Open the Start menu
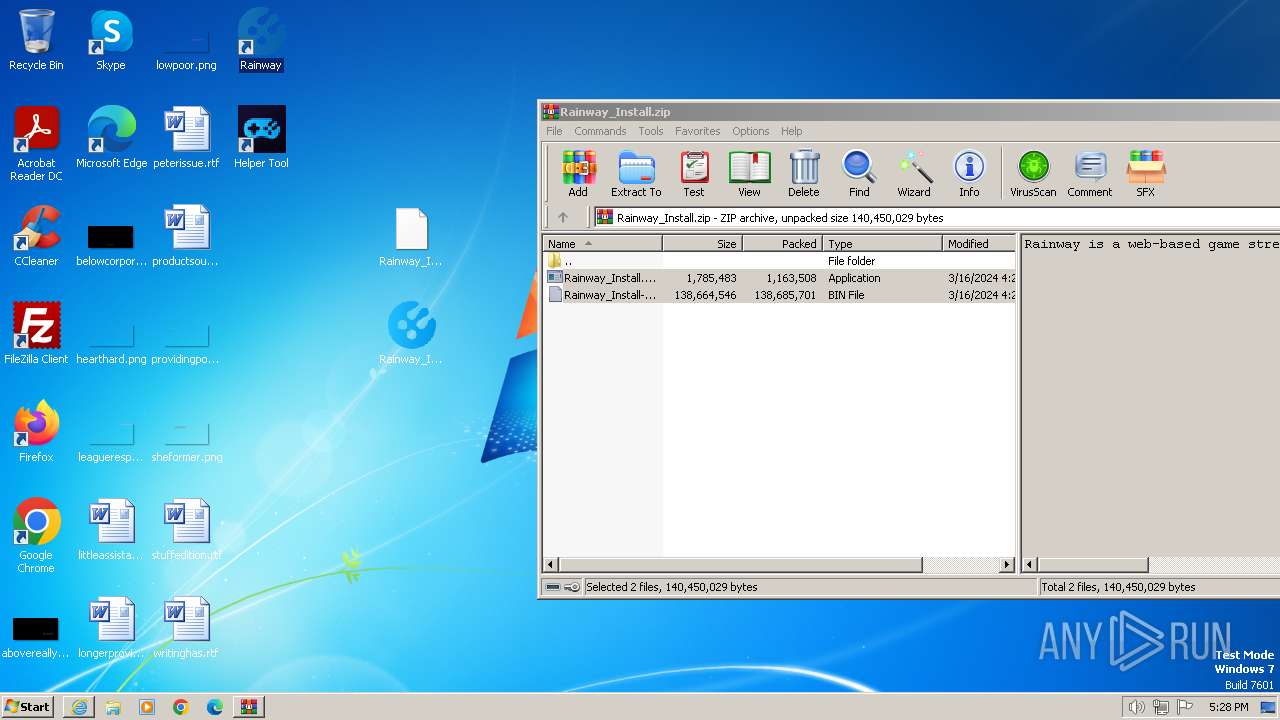 pos(28,706)
